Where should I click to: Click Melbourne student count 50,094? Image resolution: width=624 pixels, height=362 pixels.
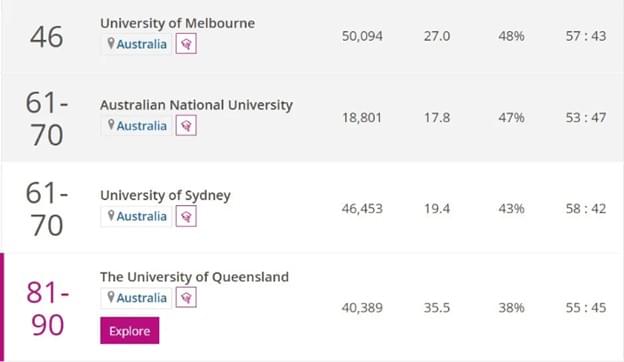(x=362, y=36)
